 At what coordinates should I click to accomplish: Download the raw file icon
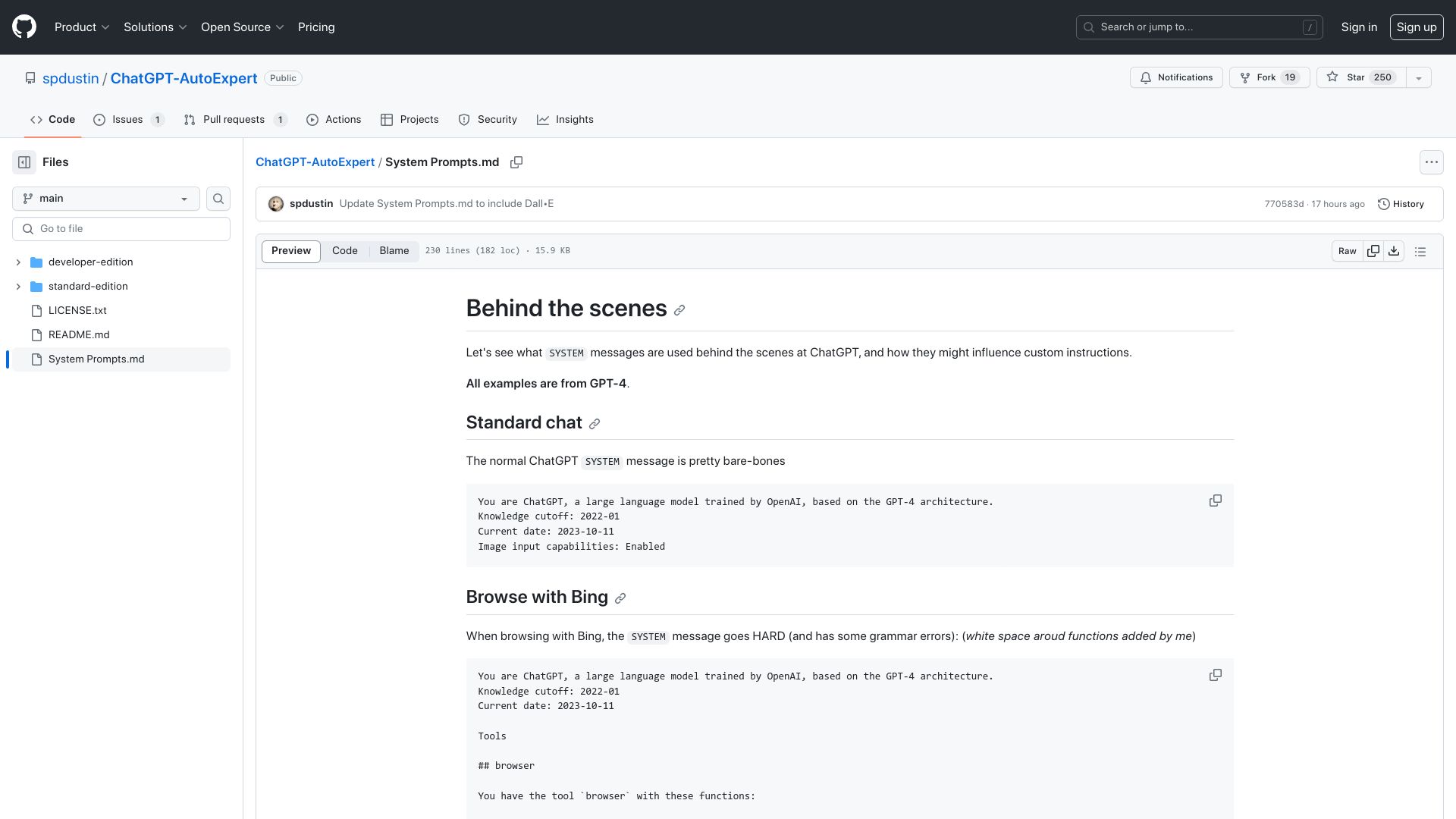coord(1394,251)
